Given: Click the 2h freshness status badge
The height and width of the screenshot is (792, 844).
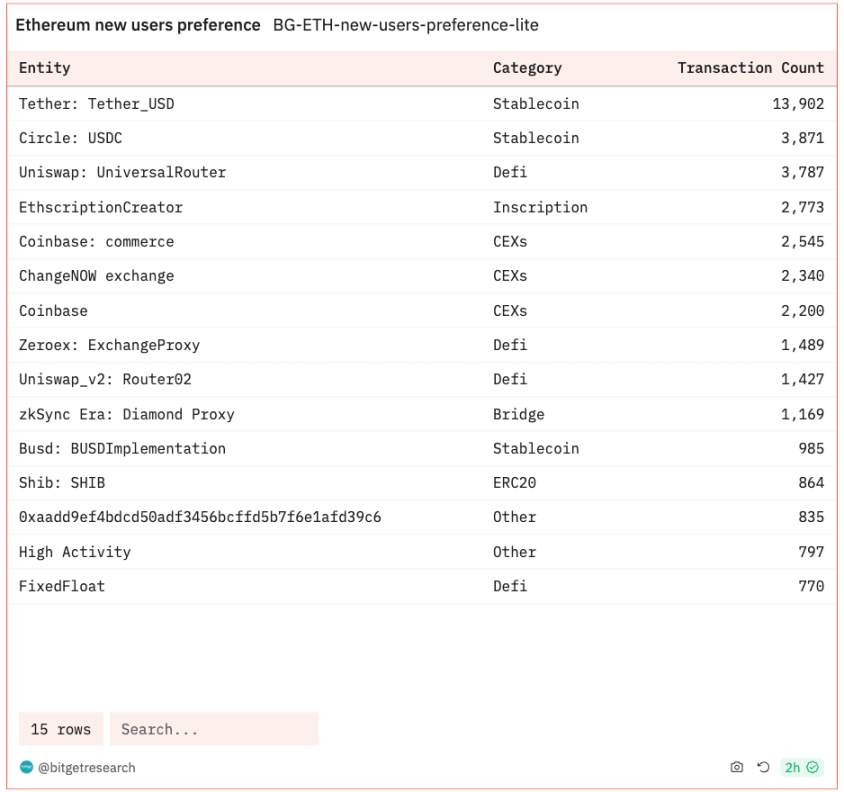Looking at the screenshot, I should (x=801, y=767).
